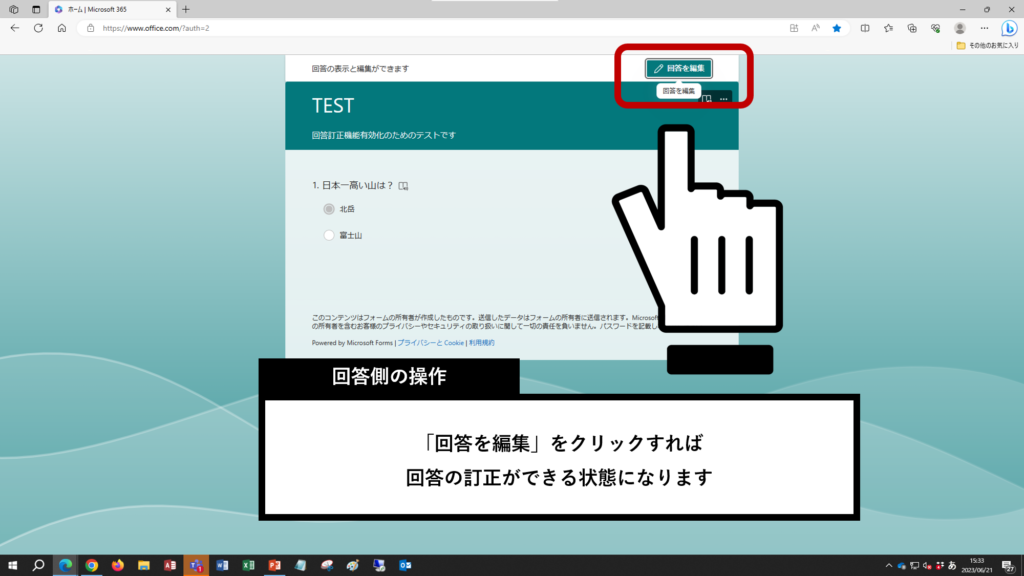The width and height of the screenshot is (1024, 576).
Task: Open Browser essentials heart icon
Action: [935, 28]
